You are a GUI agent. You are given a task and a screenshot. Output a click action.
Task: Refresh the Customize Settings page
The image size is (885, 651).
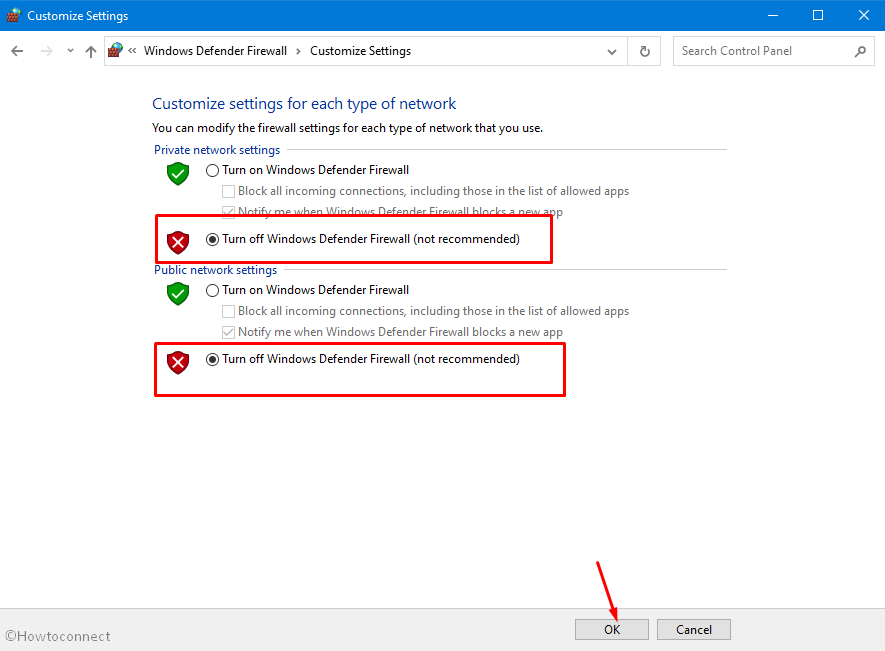click(645, 51)
